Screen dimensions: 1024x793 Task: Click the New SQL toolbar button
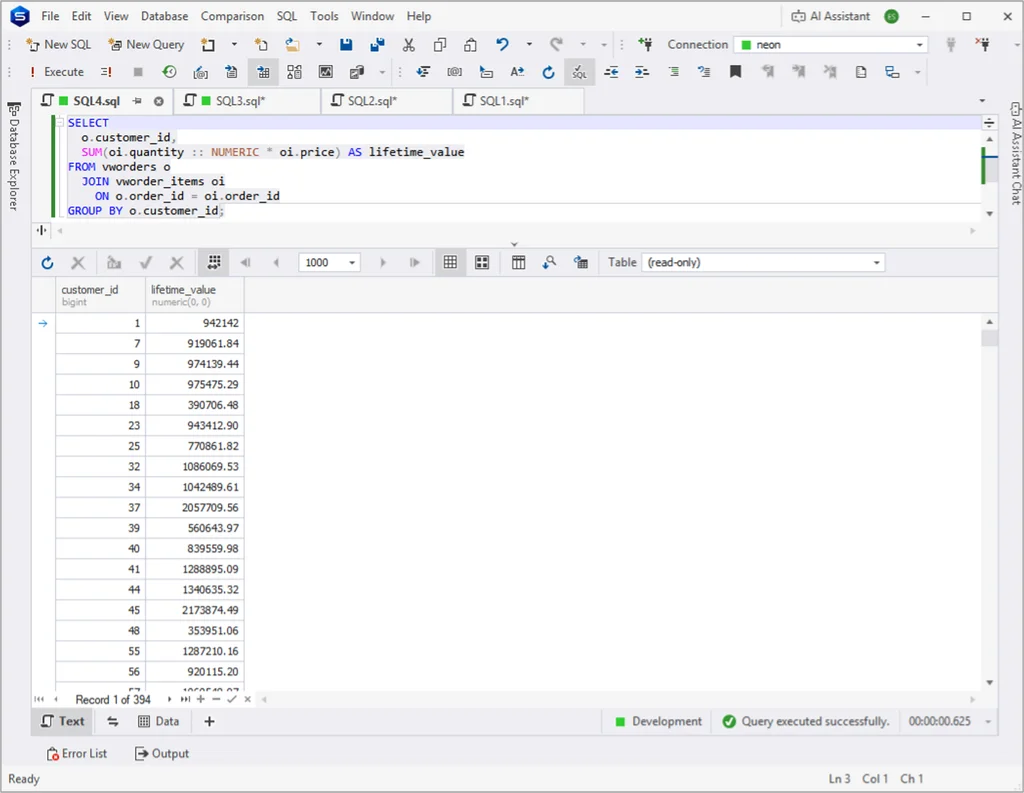[x=58, y=44]
